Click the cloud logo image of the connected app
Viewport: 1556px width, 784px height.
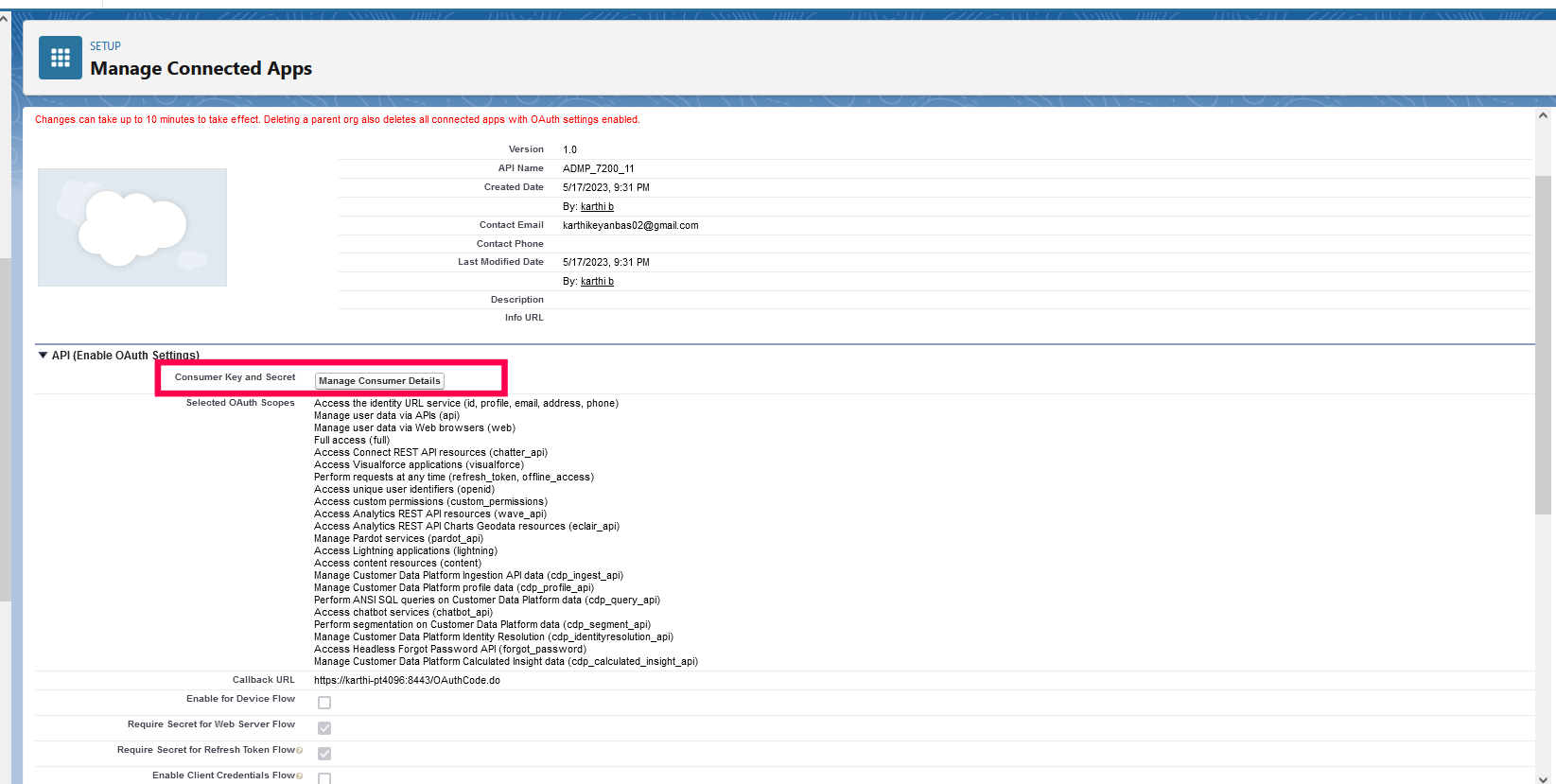pos(132,227)
